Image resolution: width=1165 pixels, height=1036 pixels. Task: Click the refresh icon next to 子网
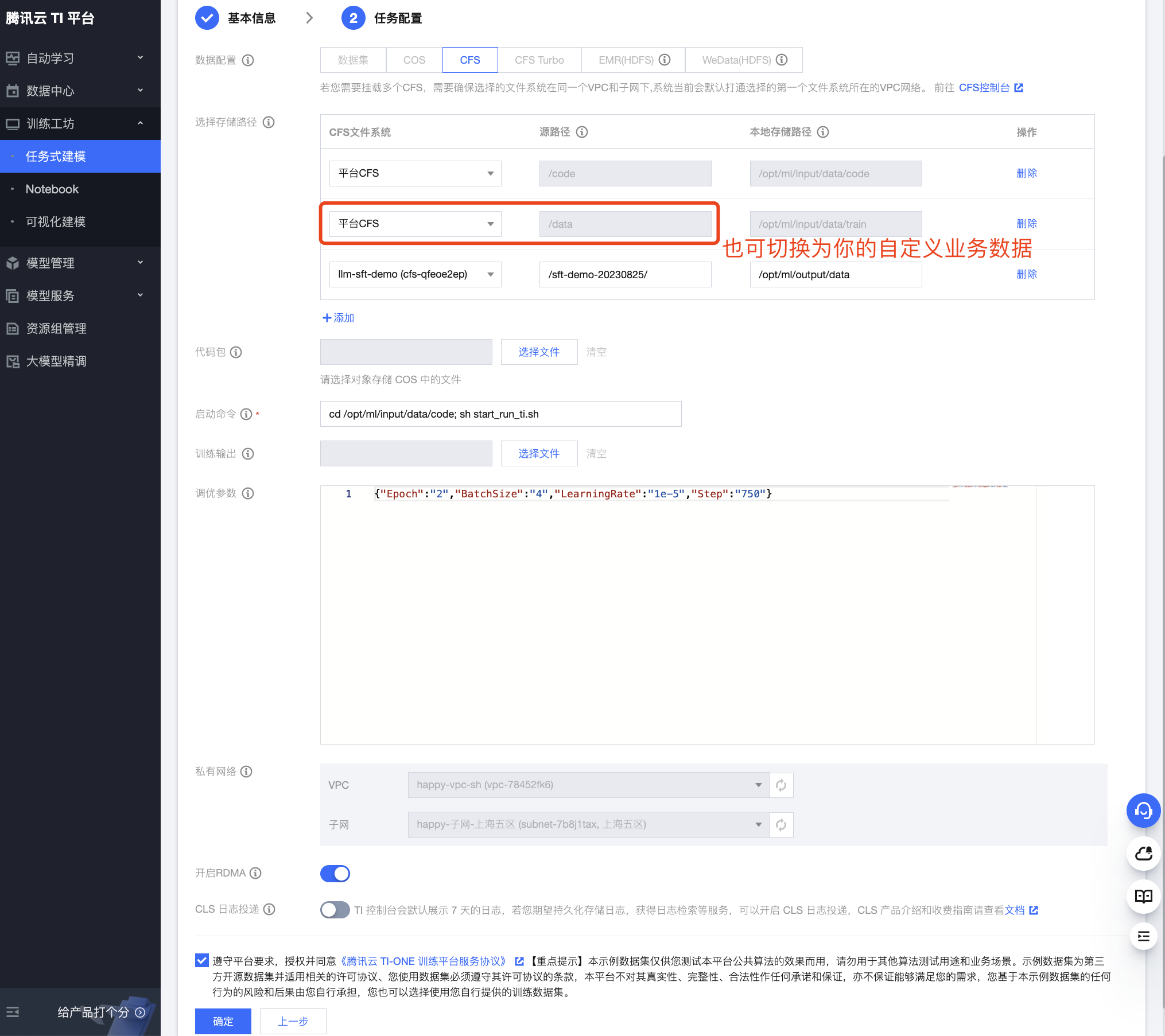click(x=781, y=824)
